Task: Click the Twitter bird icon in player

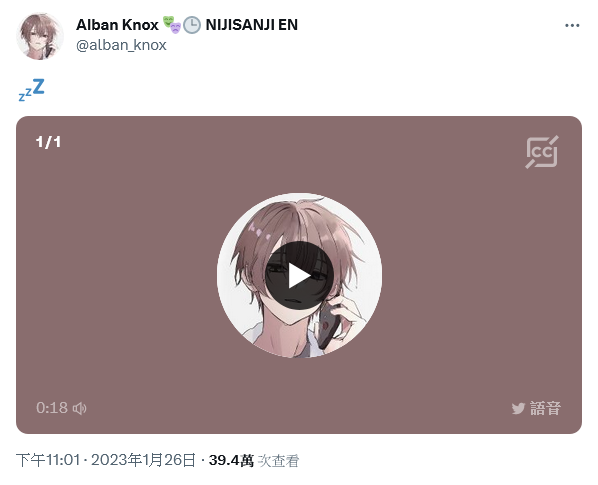Action: [x=518, y=408]
